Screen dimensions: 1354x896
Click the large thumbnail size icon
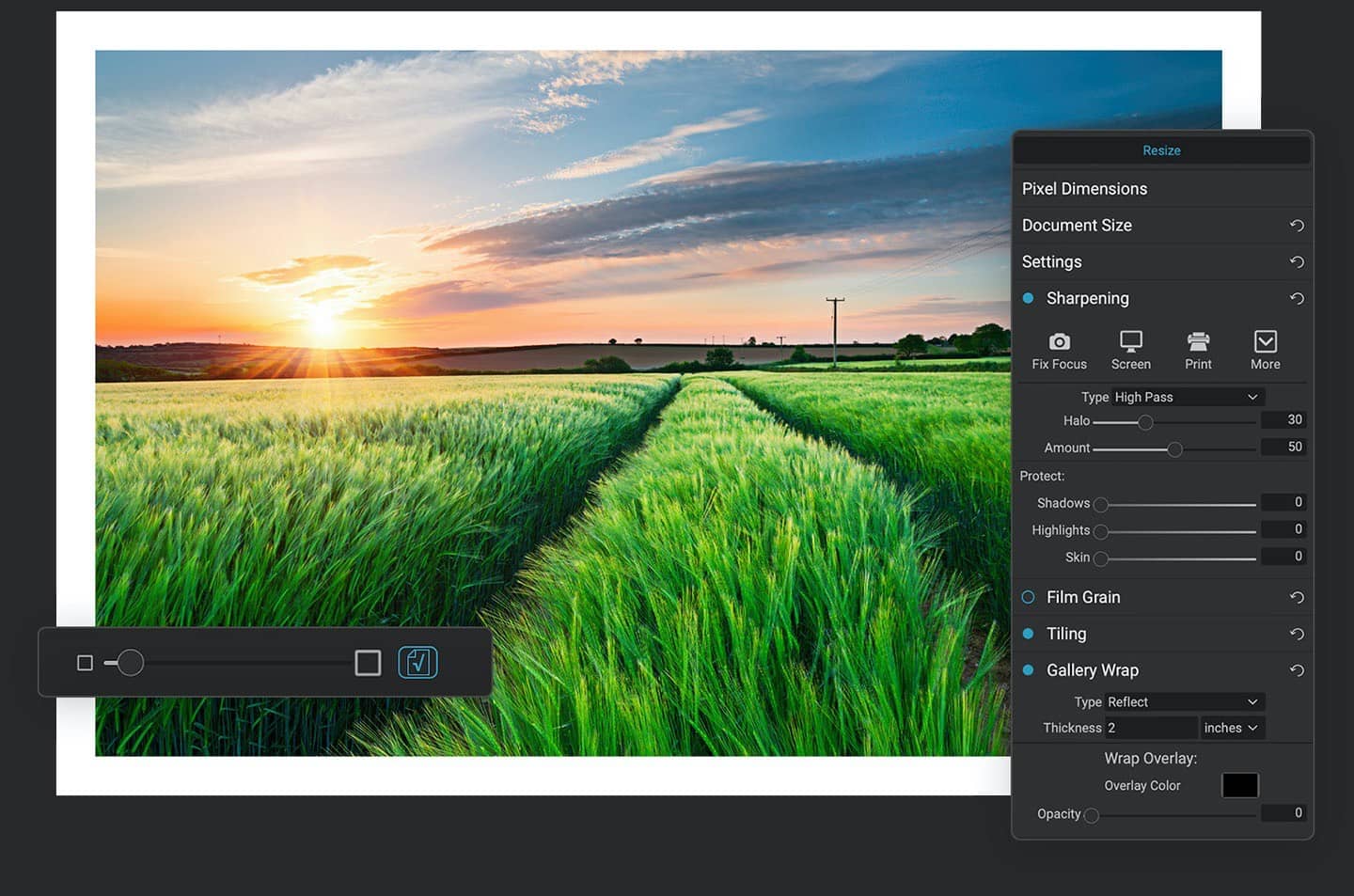[368, 663]
